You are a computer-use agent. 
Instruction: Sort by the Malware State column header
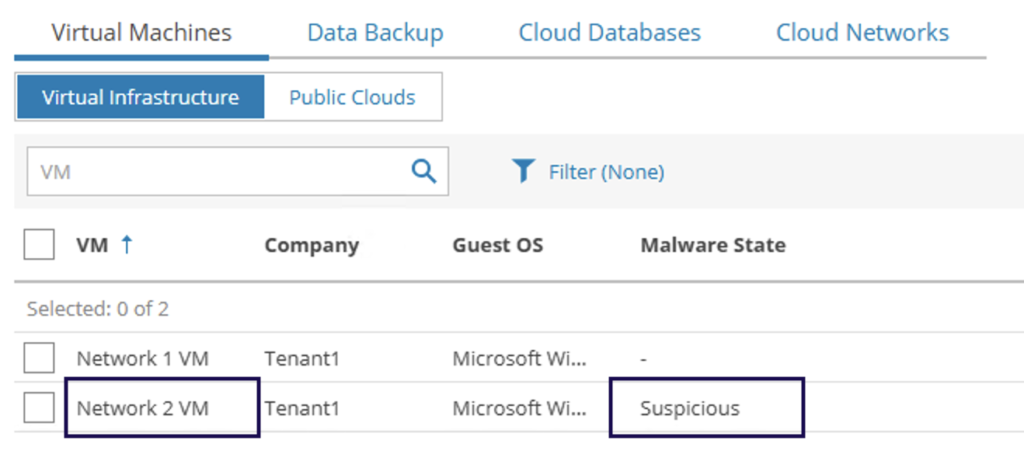712,245
